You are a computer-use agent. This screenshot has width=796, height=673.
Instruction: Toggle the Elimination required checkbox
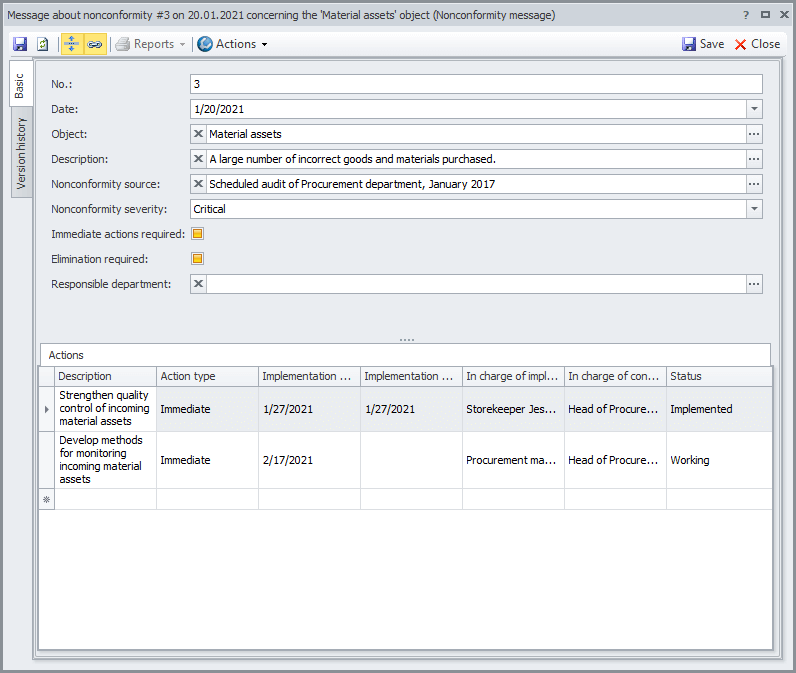coord(197,259)
